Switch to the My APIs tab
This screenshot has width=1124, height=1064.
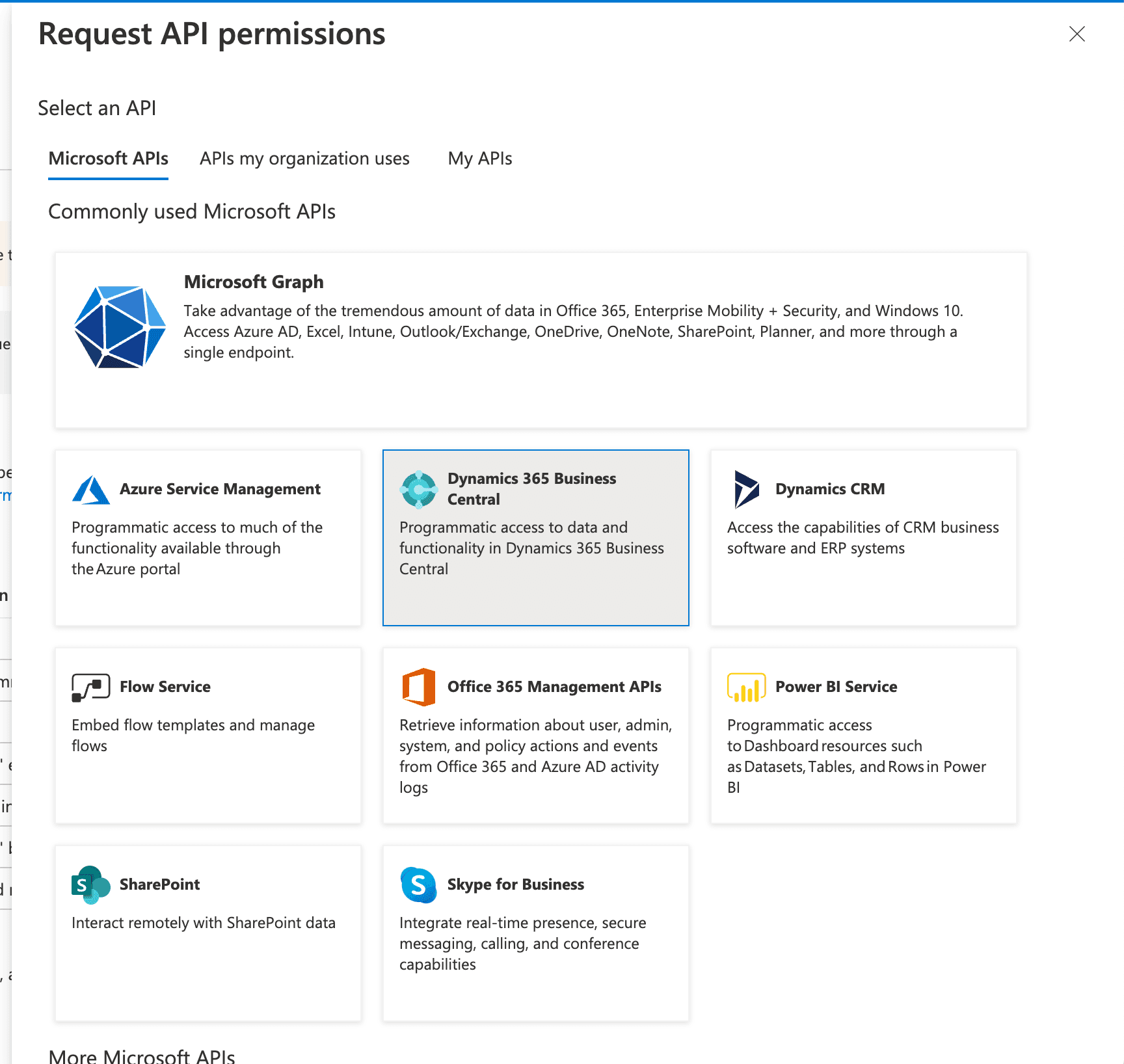coord(479,158)
